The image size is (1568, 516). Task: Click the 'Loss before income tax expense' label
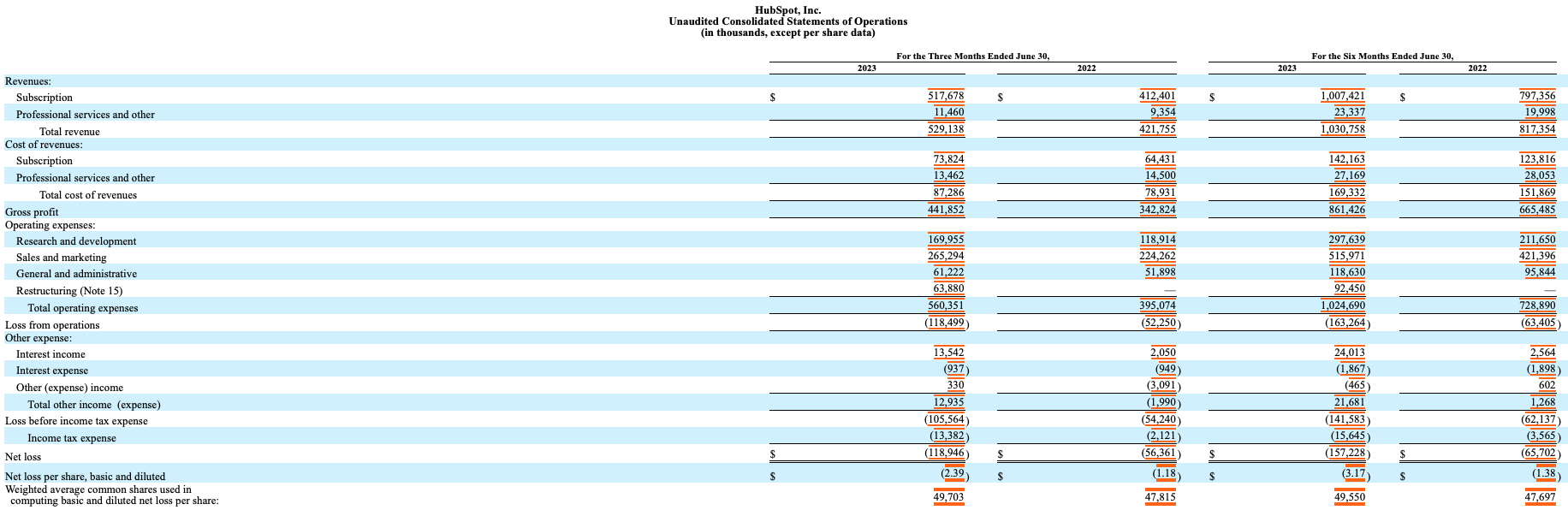point(76,421)
